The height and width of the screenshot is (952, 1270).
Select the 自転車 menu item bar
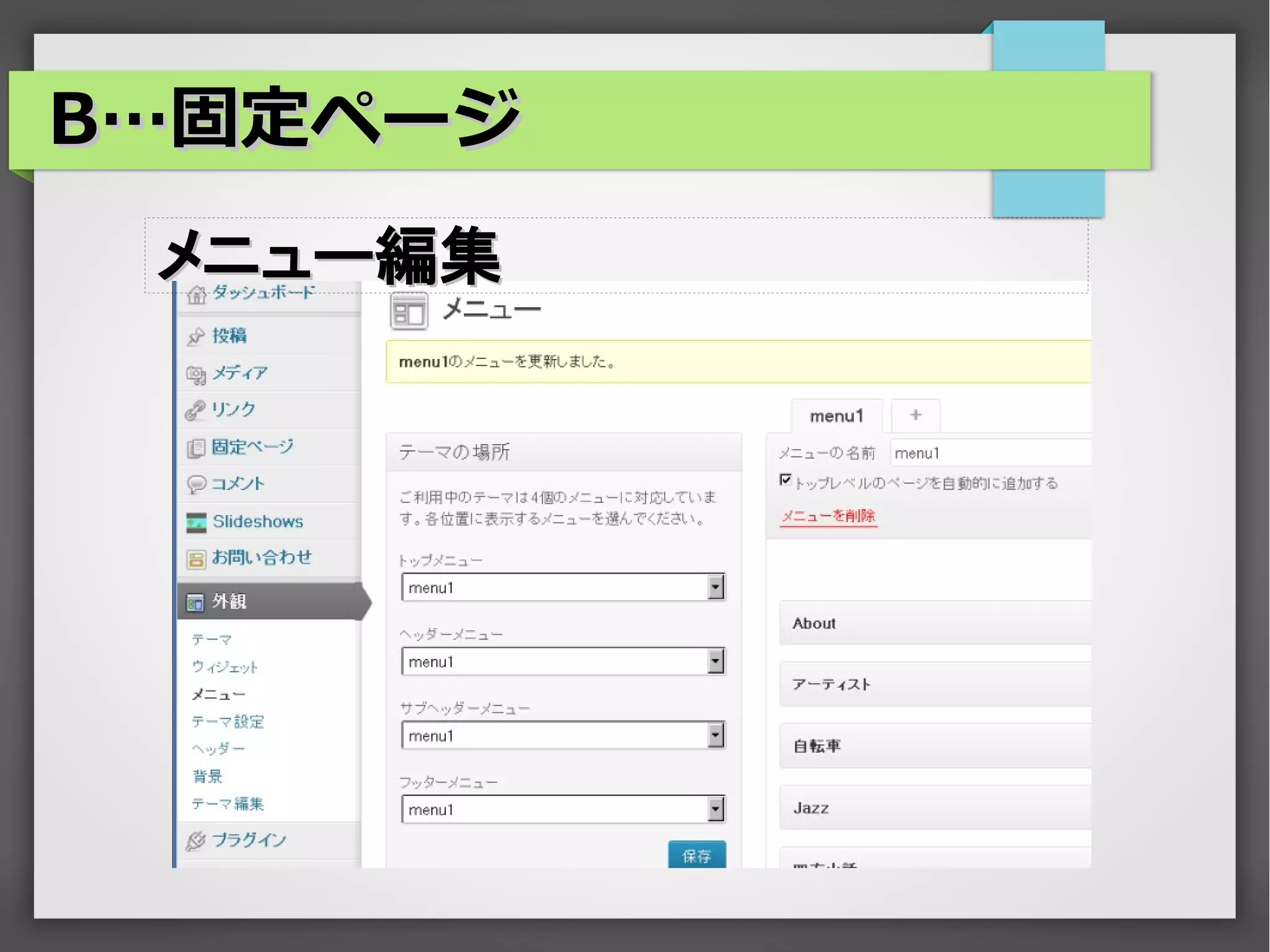[x=935, y=745]
